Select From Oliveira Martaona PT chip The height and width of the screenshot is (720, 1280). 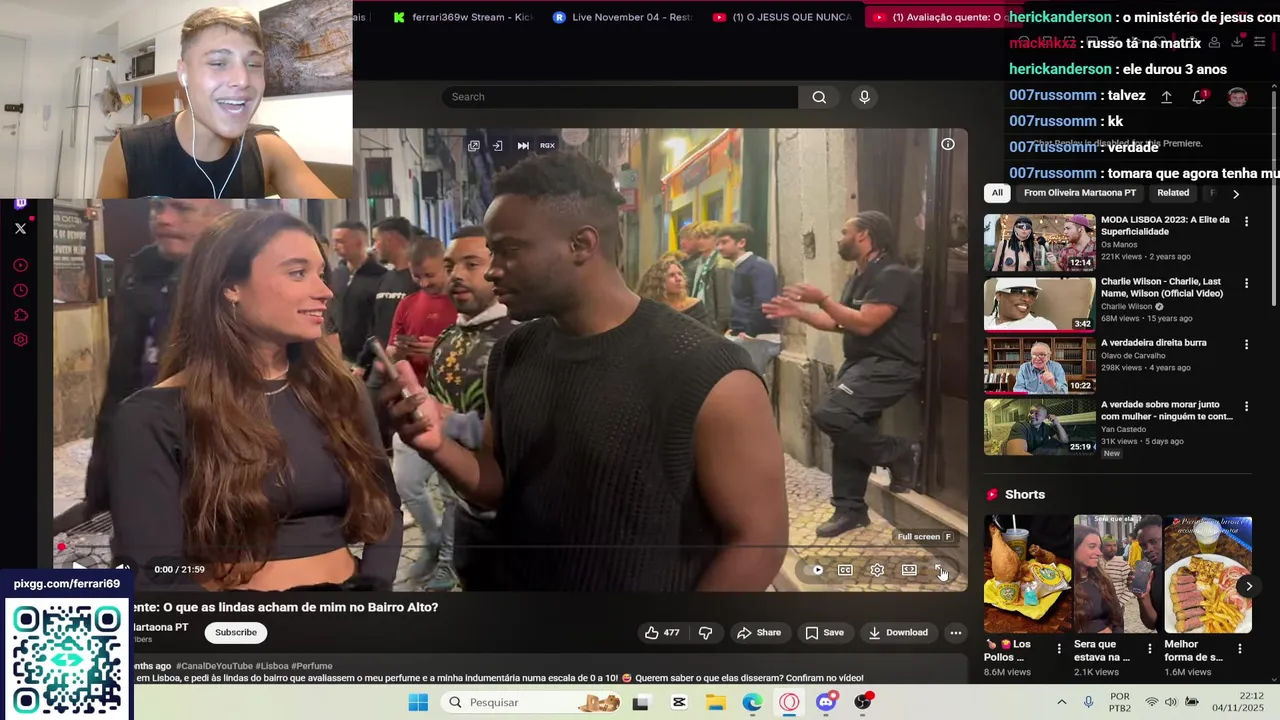pyautogui.click(x=1080, y=193)
